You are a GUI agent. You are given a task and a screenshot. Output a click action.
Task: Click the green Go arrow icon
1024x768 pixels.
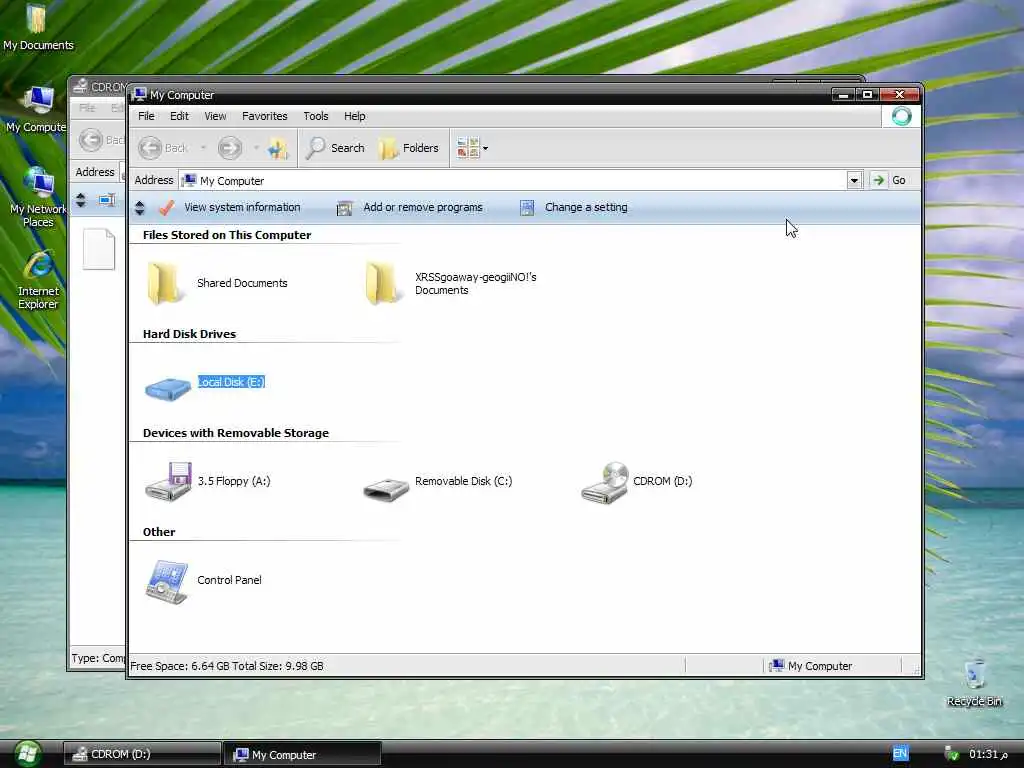pyautogui.click(x=878, y=180)
